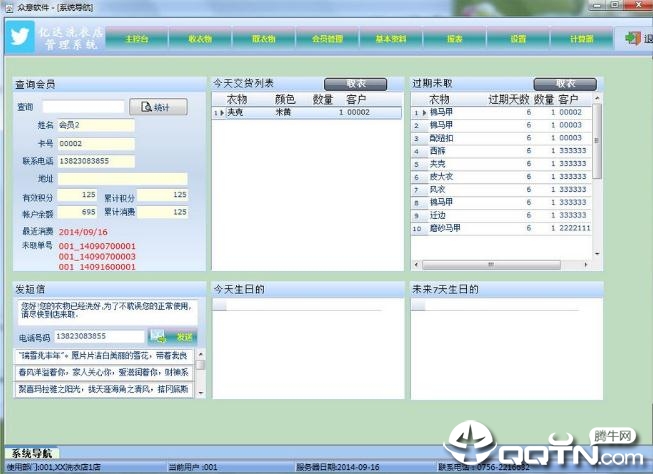This screenshot has height=474, width=653.
Task: Click up arrow of 过期未取 vertical scrollbar
Action: tap(597, 98)
